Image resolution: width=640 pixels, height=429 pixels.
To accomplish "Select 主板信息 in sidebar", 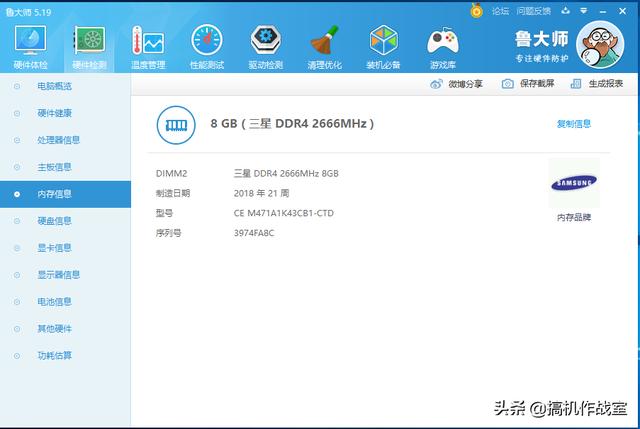I will [65, 167].
